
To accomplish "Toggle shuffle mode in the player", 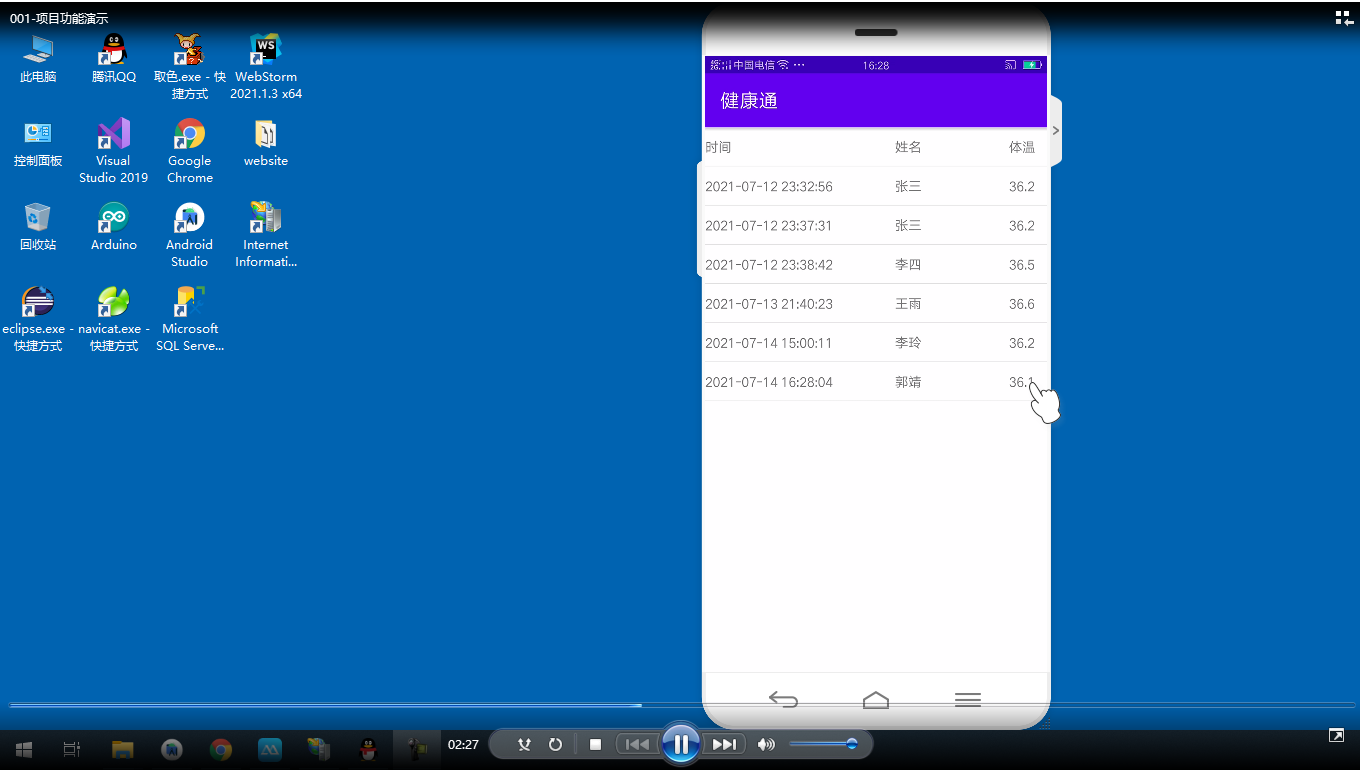I will (524, 744).
